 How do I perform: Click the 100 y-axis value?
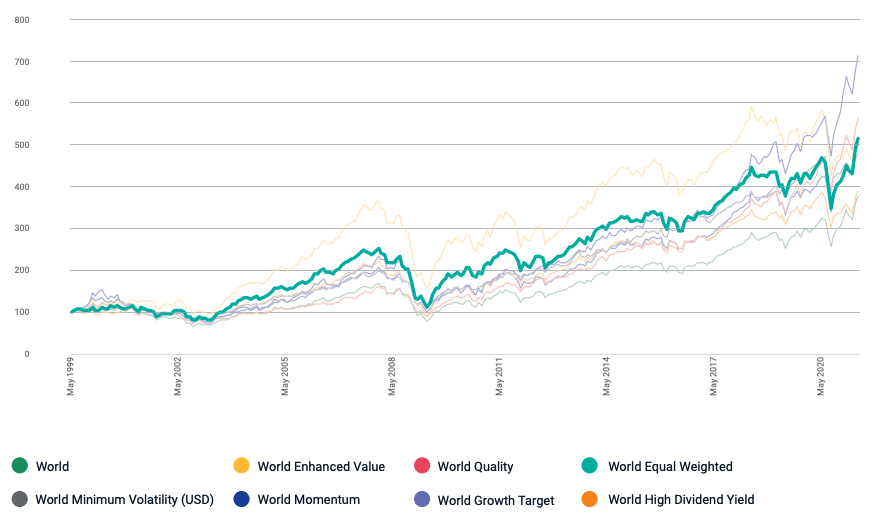point(22,312)
